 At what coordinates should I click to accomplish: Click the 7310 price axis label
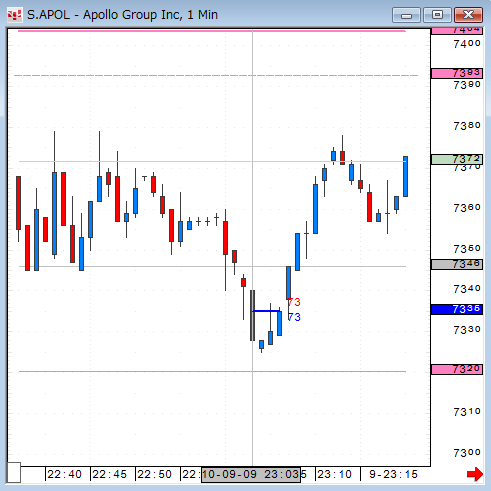(x=467, y=412)
